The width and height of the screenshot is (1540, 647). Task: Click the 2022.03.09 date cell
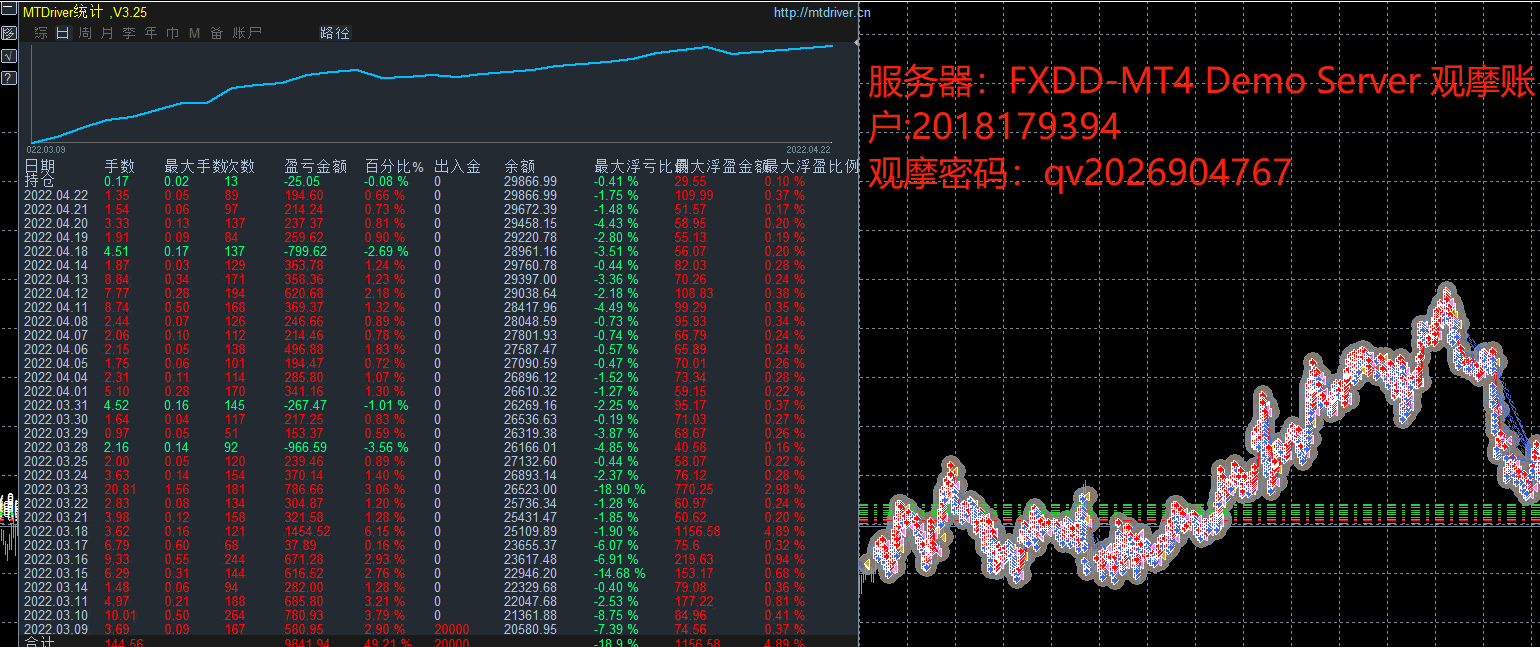click(x=56, y=629)
